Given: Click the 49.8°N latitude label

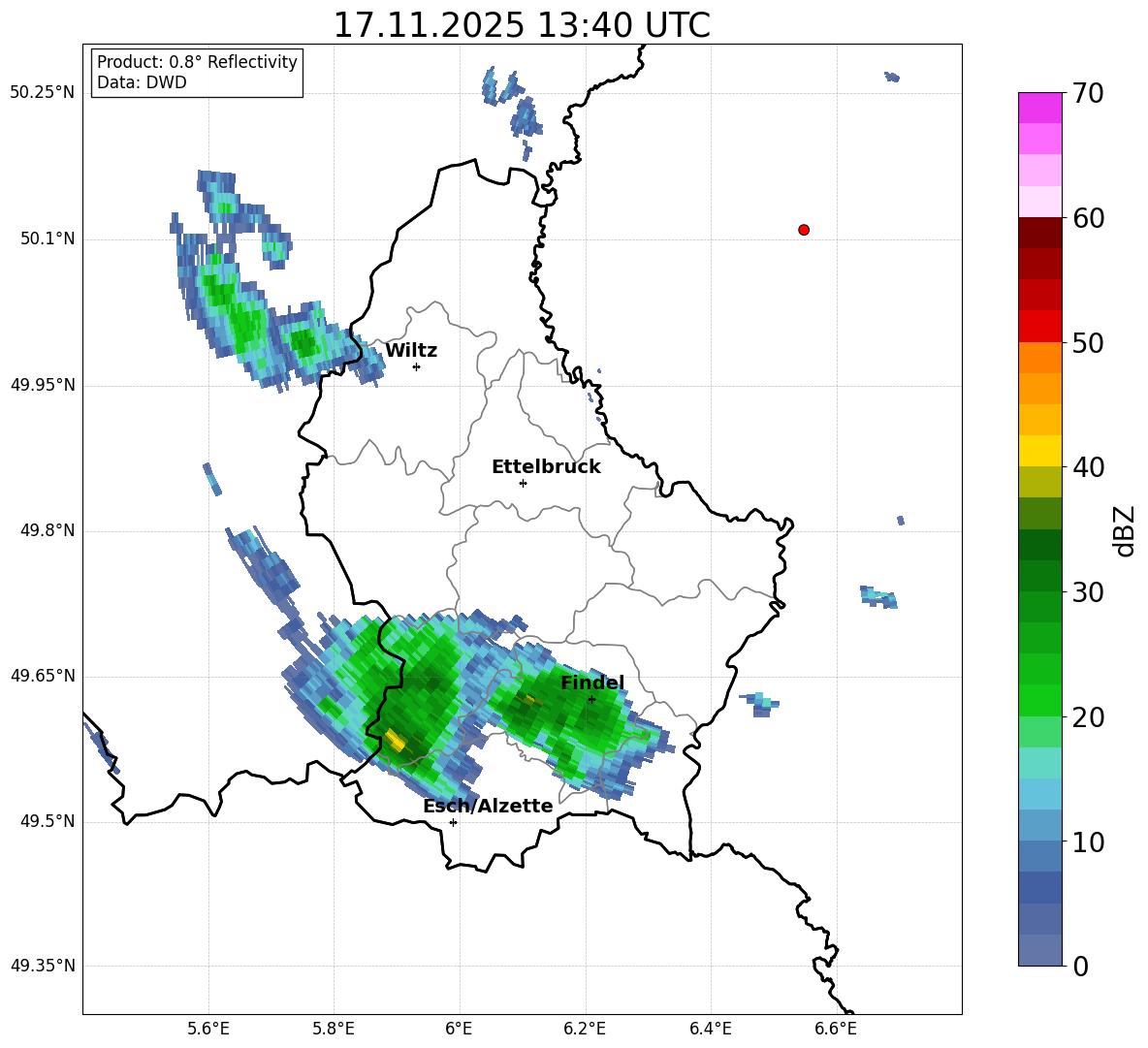Looking at the screenshot, I should [48, 530].
